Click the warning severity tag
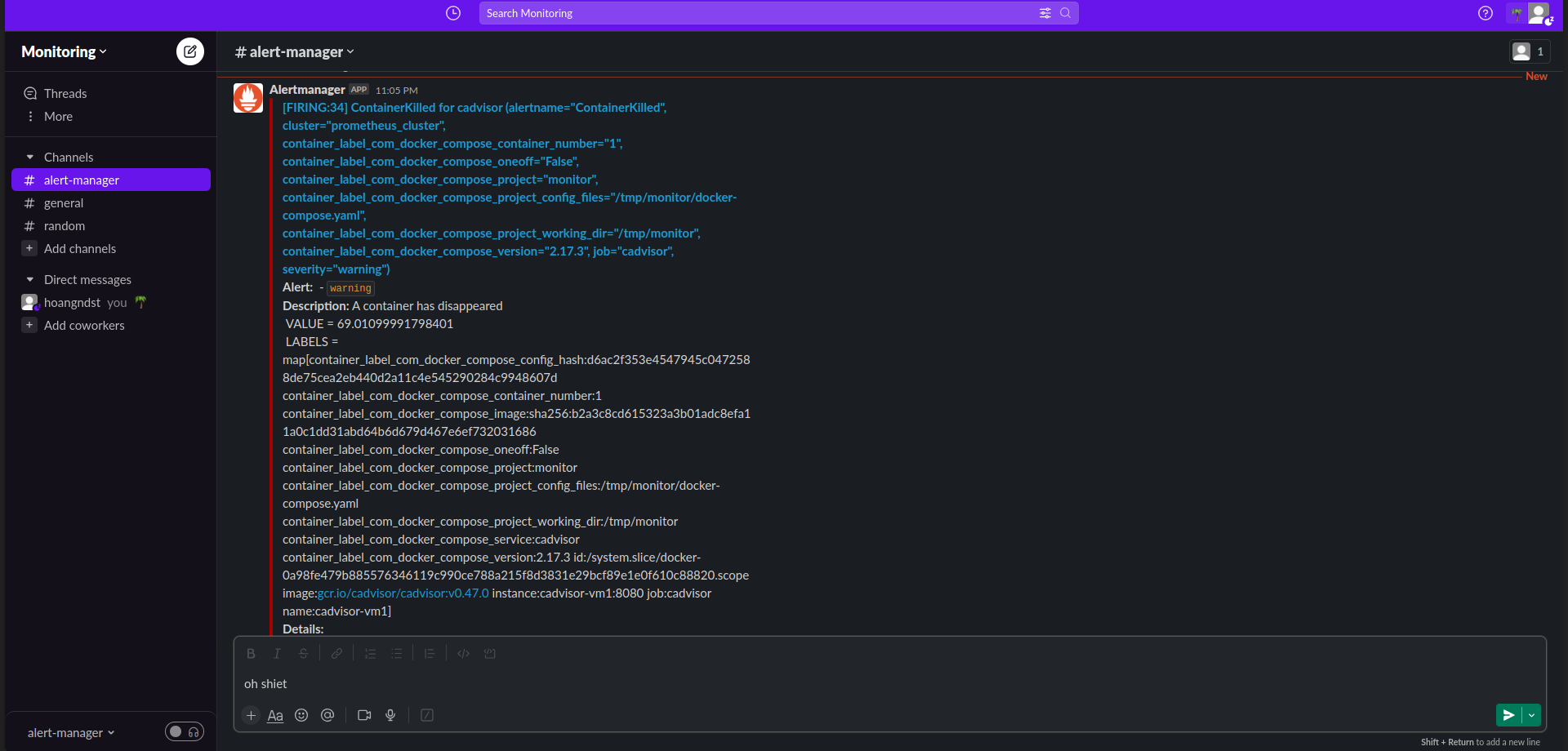 [350, 288]
